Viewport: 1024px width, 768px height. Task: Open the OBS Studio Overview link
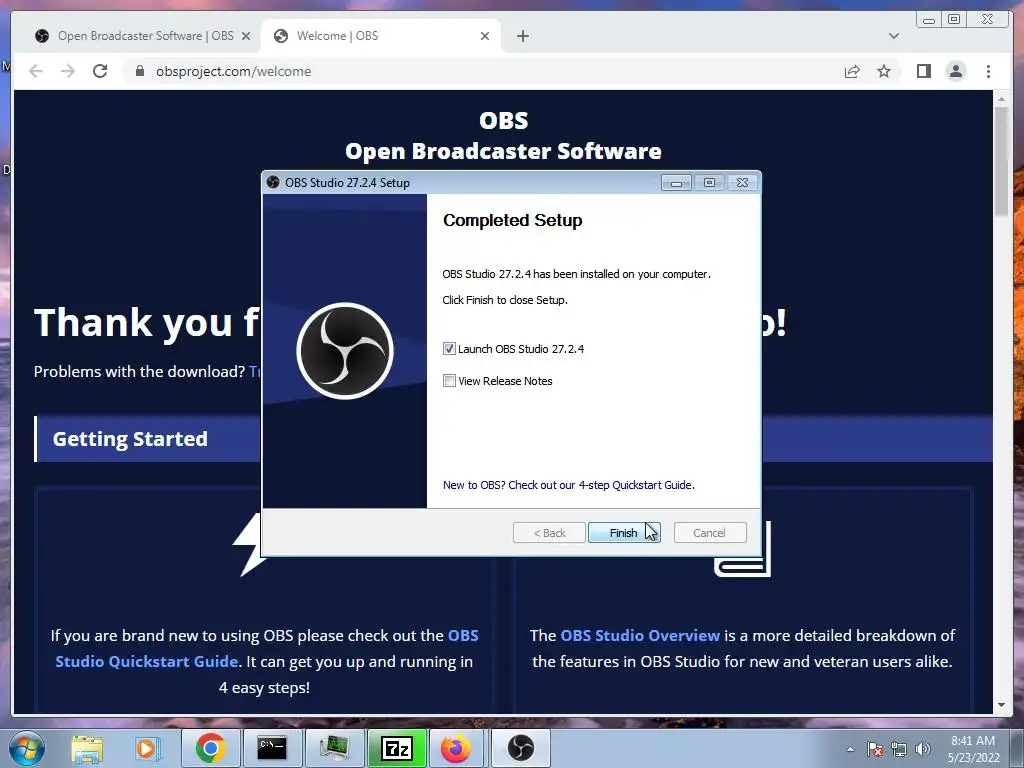click(640, 635)
